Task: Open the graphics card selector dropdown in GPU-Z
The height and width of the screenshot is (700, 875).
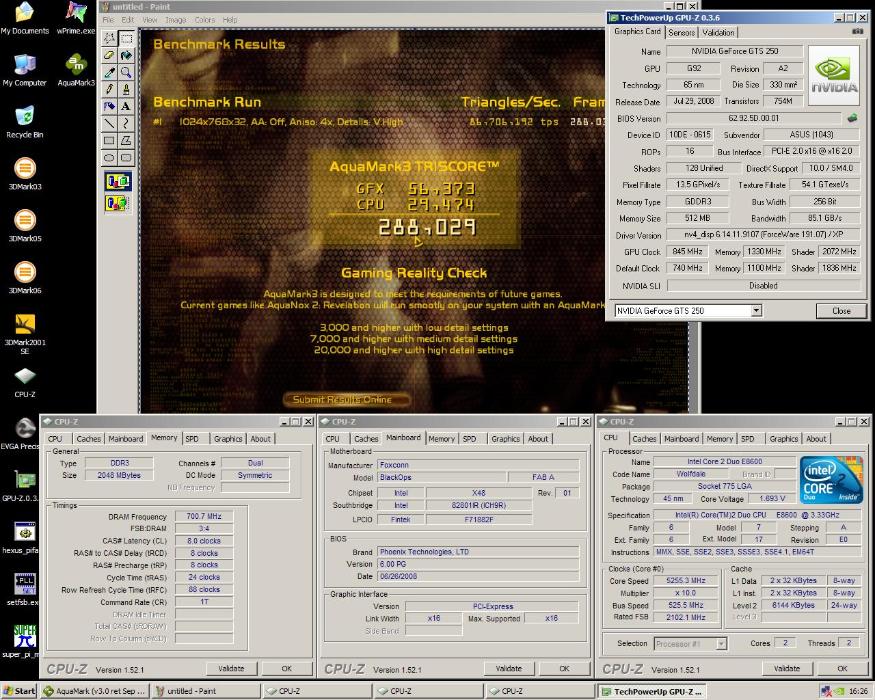Action: click(x=756, y=310)
